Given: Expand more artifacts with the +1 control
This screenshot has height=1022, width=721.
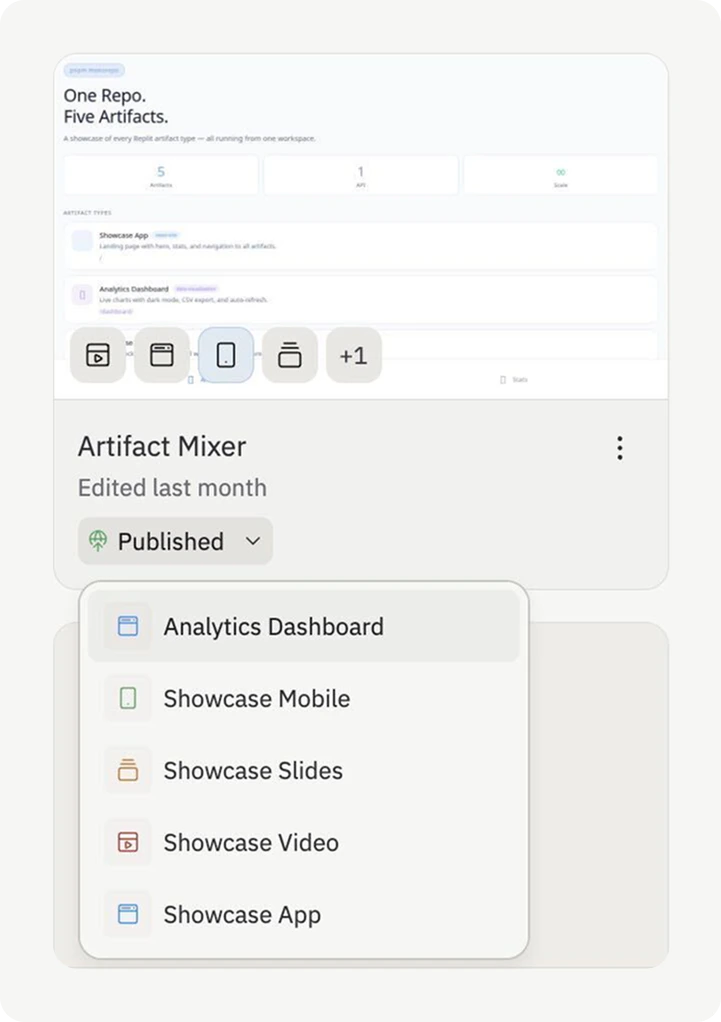Looking at the screenshot, I should [x=354, y=355].
